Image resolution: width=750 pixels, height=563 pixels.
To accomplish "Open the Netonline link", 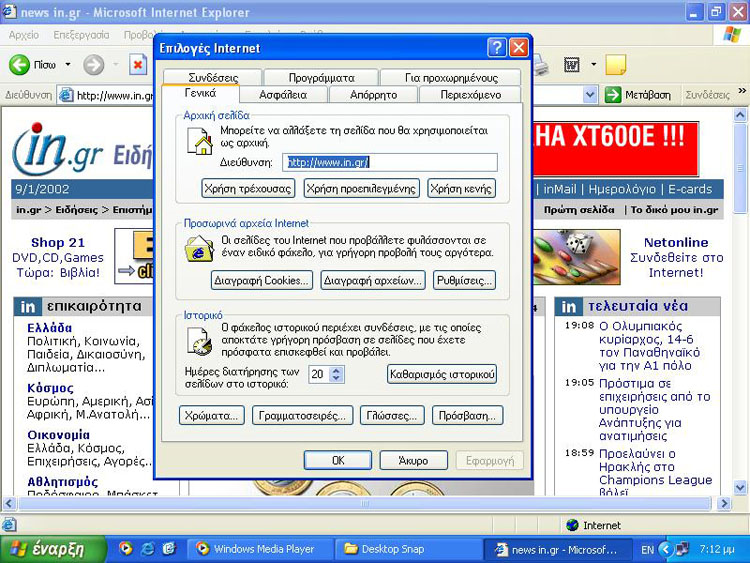I will pos(676,243).
